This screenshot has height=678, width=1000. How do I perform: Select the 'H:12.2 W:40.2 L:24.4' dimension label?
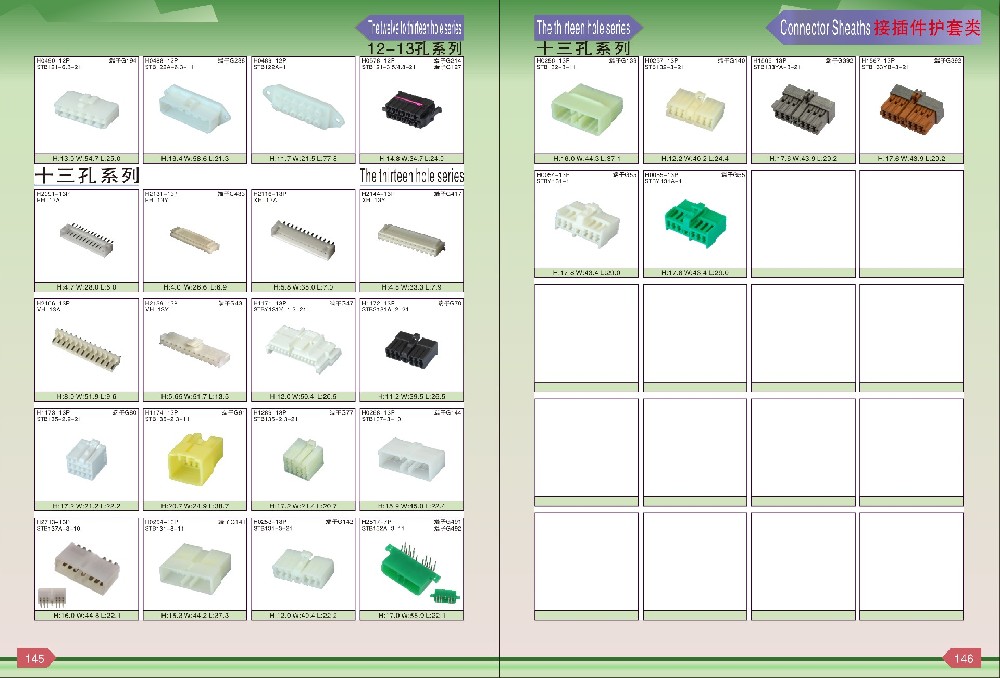tap(695, 158)
